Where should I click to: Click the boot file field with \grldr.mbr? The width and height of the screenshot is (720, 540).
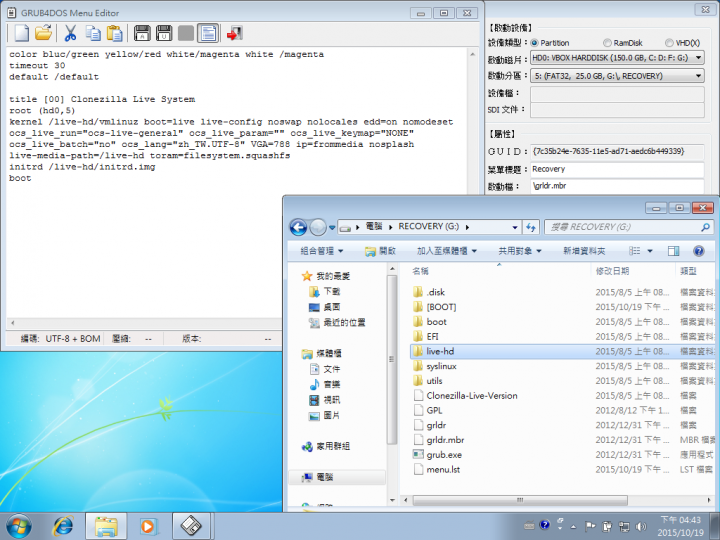(617, 186)
